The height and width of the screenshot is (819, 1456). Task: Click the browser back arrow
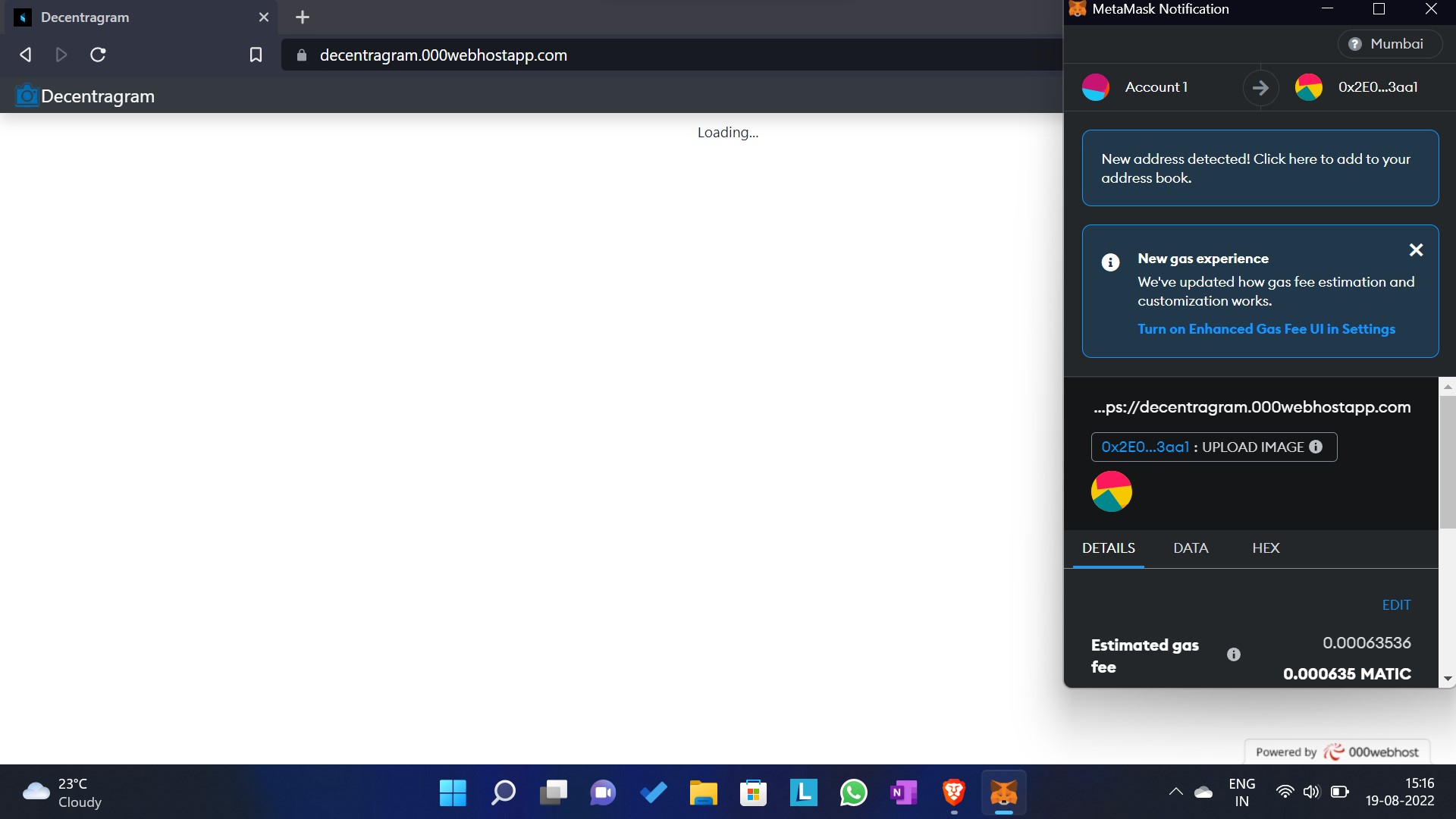[x=25, y=55]
